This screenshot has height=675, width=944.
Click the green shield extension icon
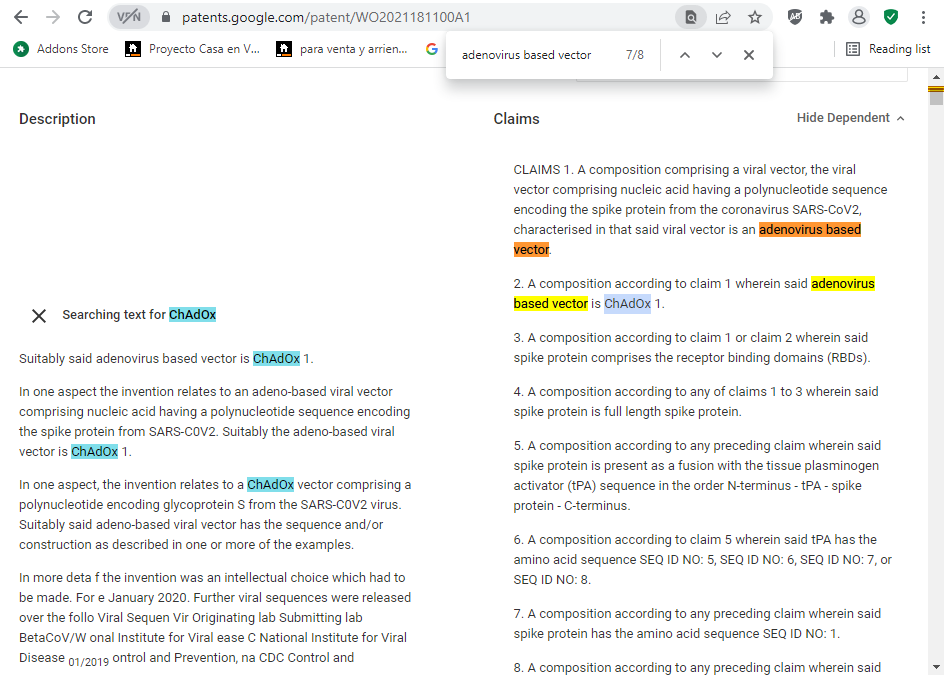[890, 17]
